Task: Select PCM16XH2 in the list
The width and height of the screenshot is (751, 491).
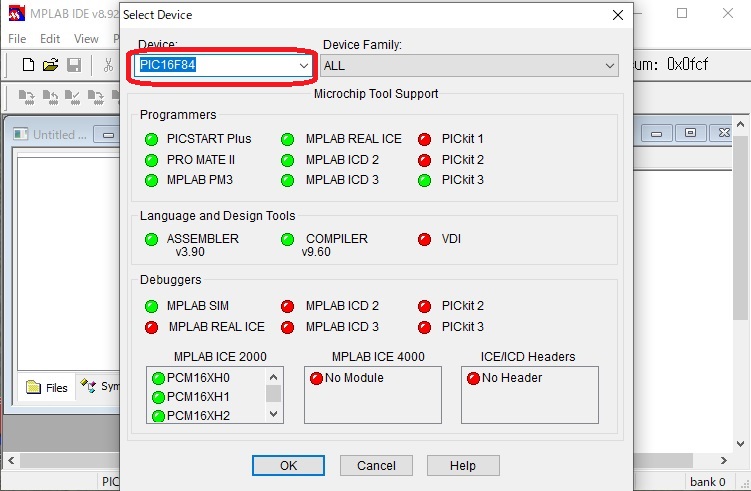Action: (198, 416)
